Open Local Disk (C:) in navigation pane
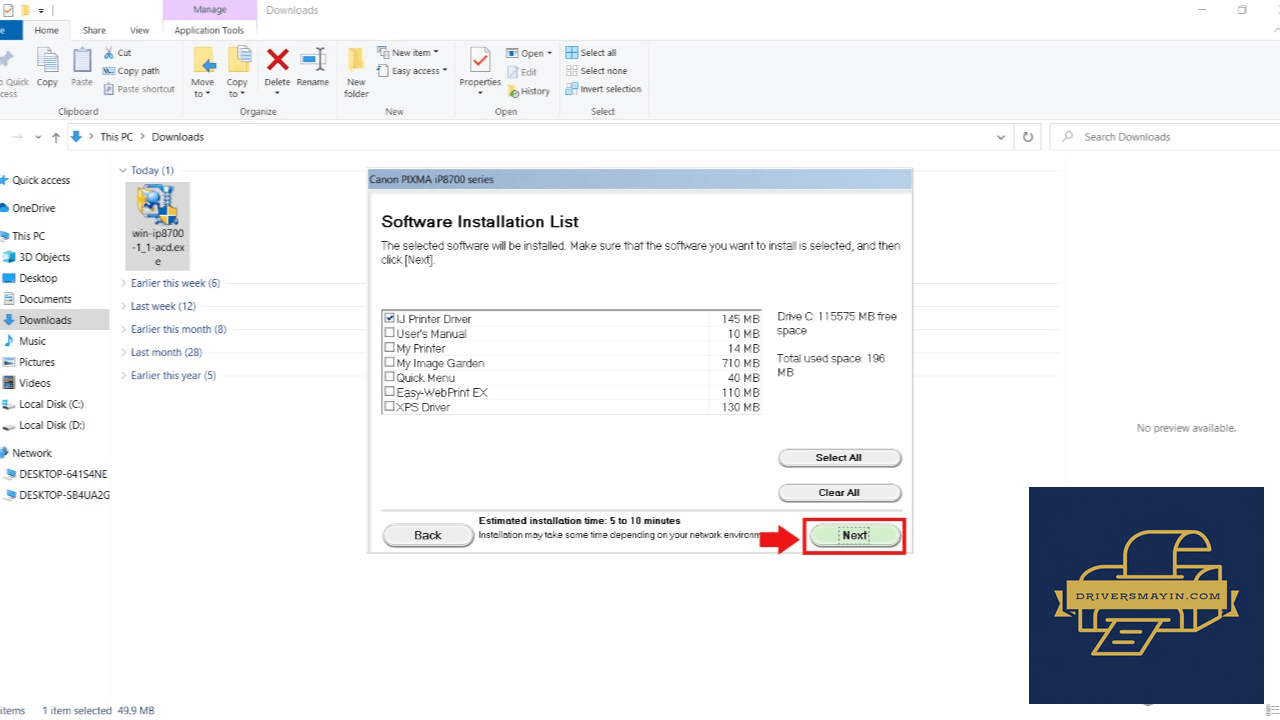Screen dimensions: 1280x720 pos(51,404)
